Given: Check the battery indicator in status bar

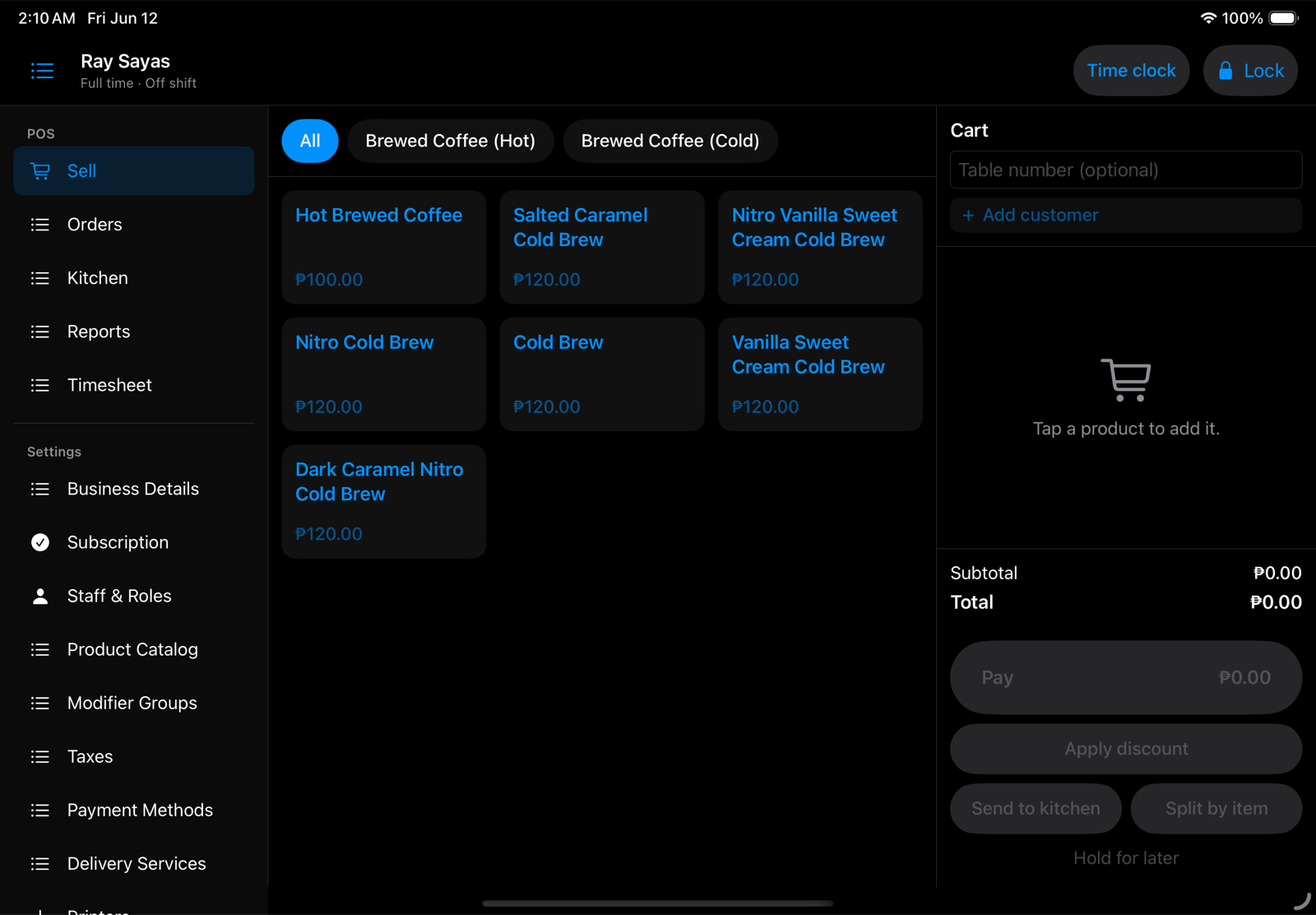Looking at the screenshot, I should point(1283,18).
